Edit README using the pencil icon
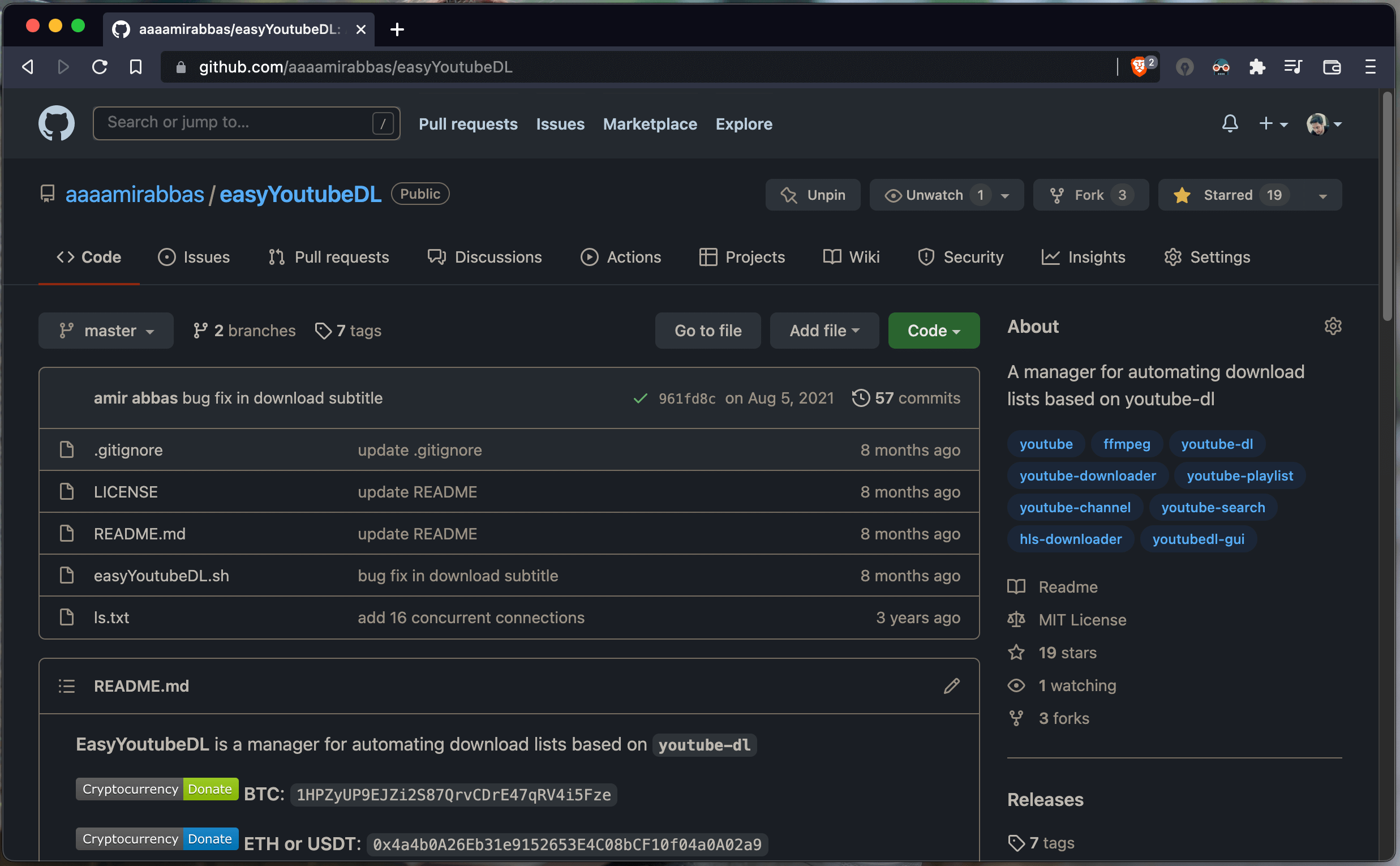 click(951, 685)
